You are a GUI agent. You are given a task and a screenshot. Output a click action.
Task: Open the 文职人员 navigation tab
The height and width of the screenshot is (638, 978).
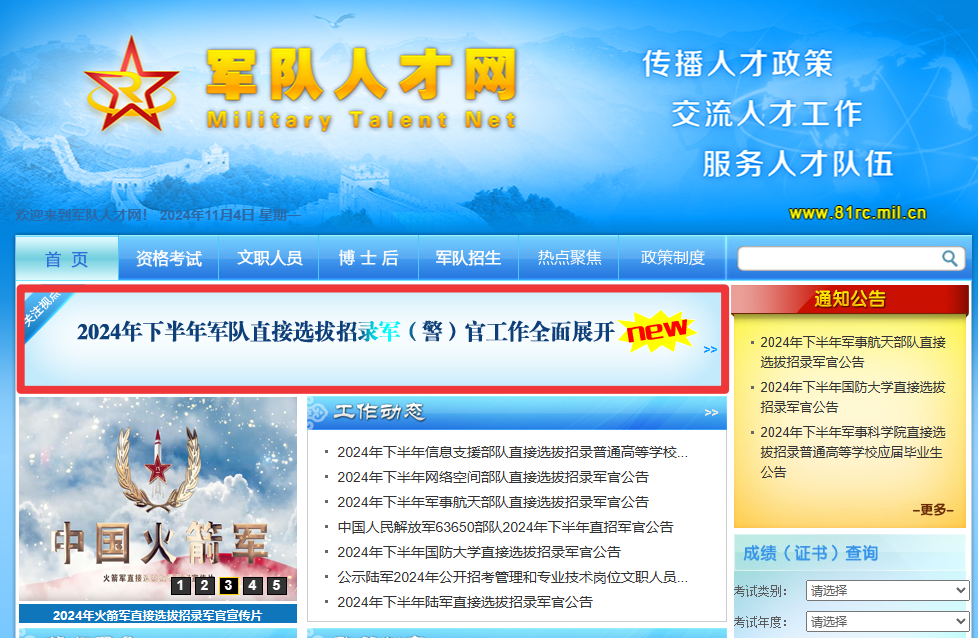tap(269, 258)
